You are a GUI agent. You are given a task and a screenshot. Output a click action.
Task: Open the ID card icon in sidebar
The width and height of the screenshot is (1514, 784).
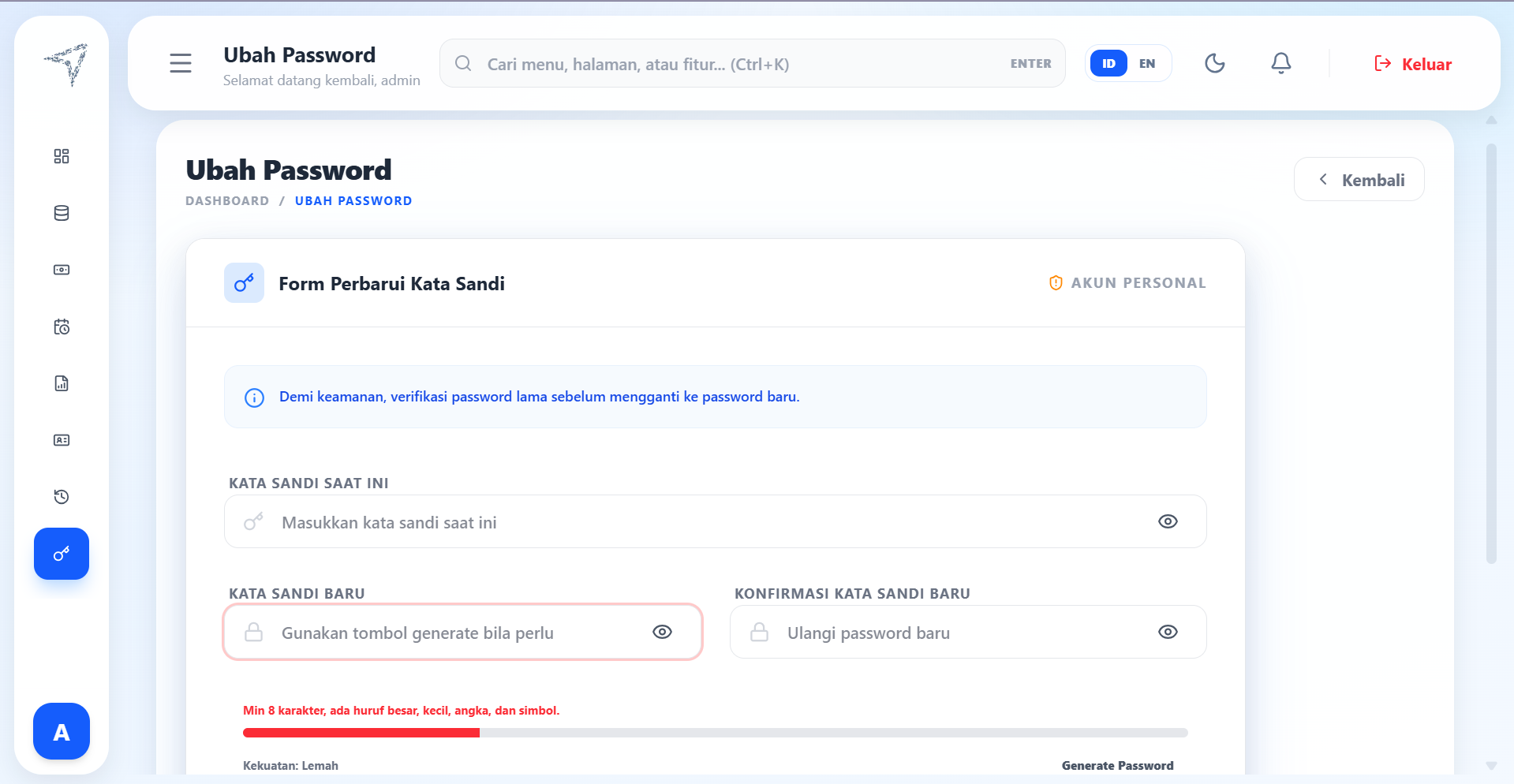click(62, 440)
